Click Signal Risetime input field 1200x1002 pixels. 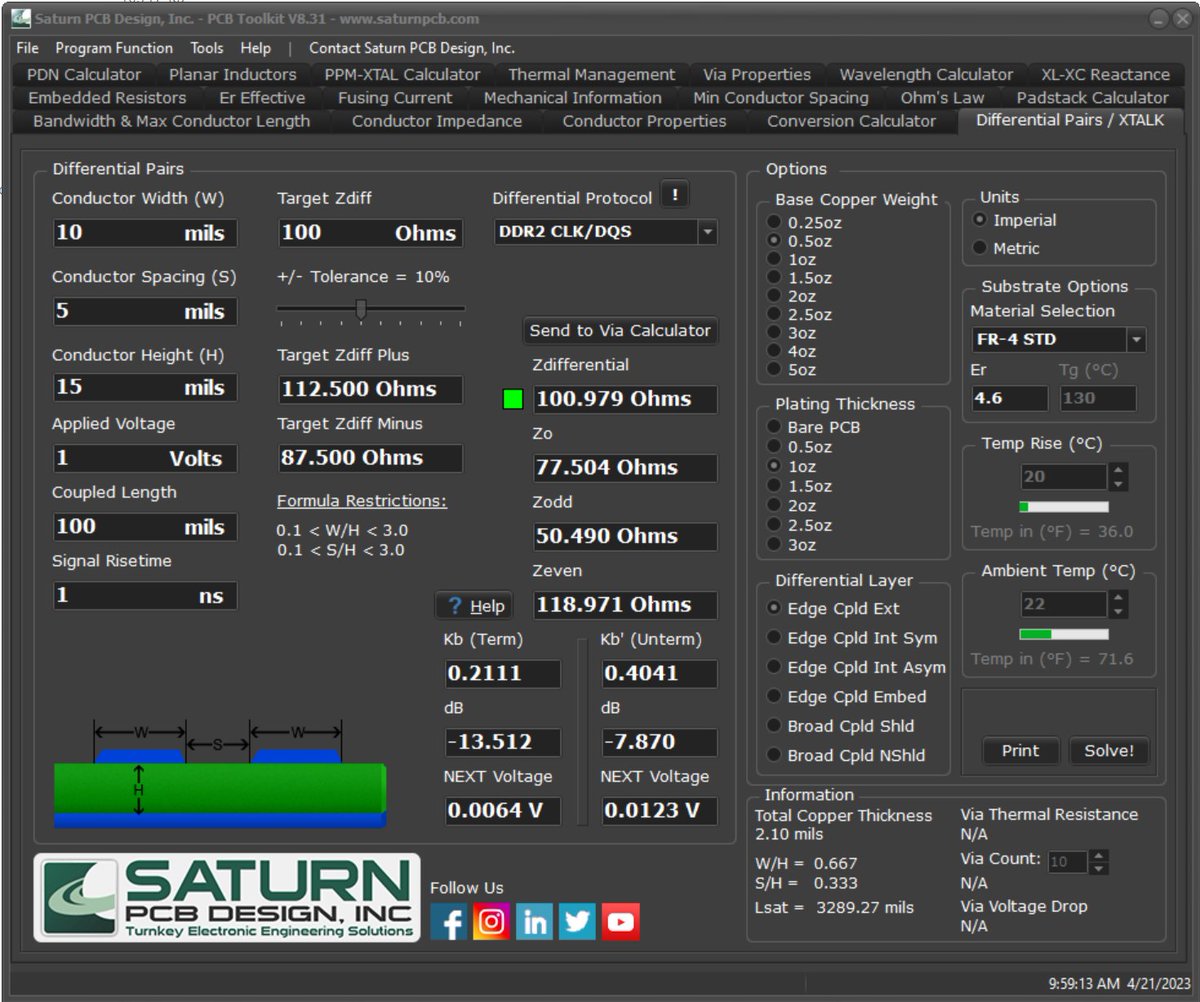point(145,596)
